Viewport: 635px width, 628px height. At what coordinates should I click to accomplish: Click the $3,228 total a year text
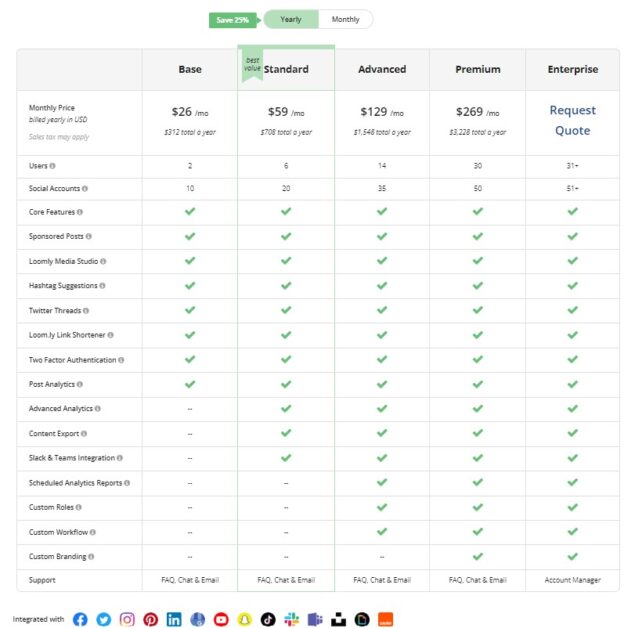point(478,132)
